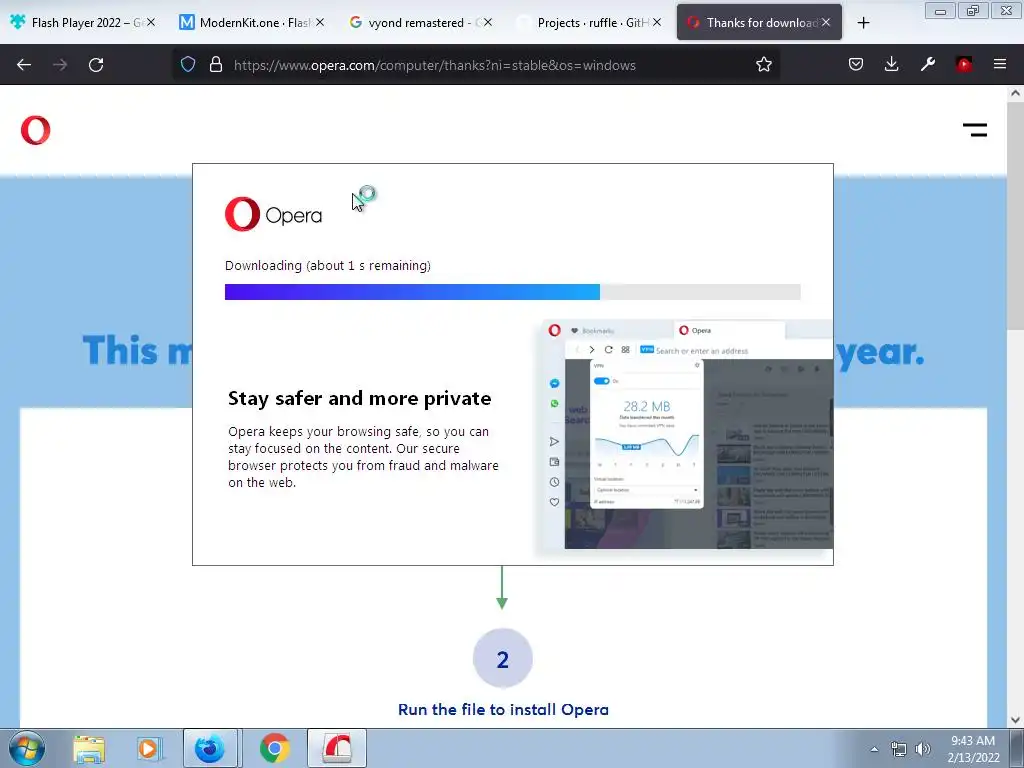The height and width of the screenshot is (768, 1024).
Task: Switch to Projects ruffle GitHub tab
Action: [x=588, y=23]
